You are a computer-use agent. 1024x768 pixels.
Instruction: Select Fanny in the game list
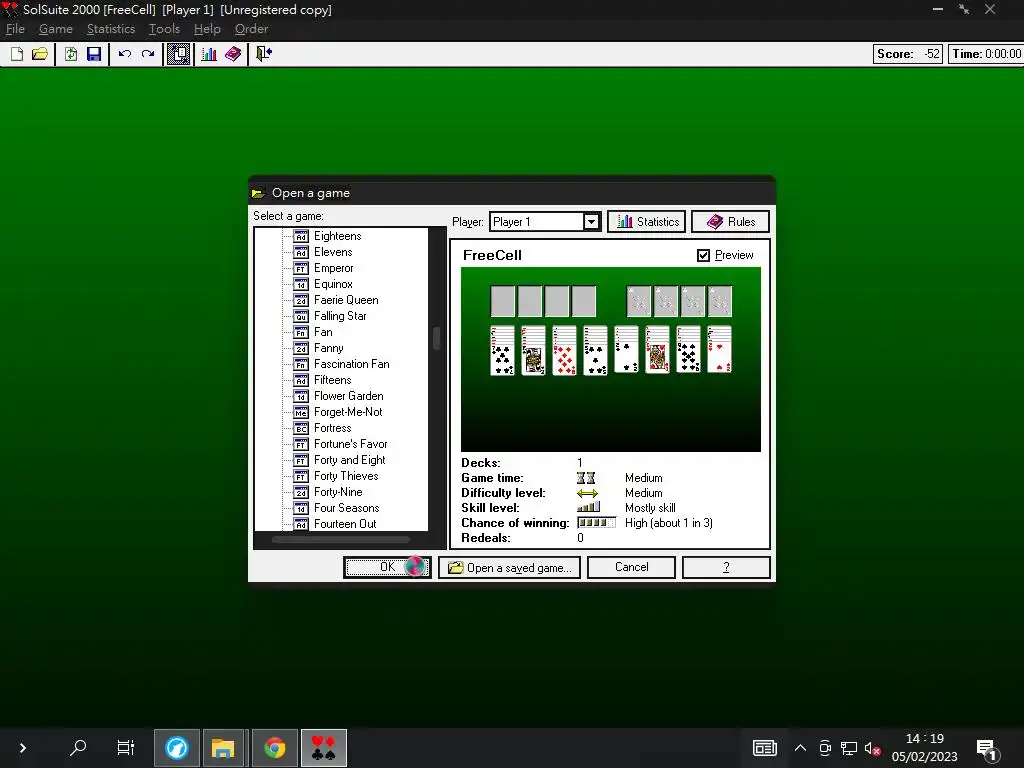coord(328,348)
